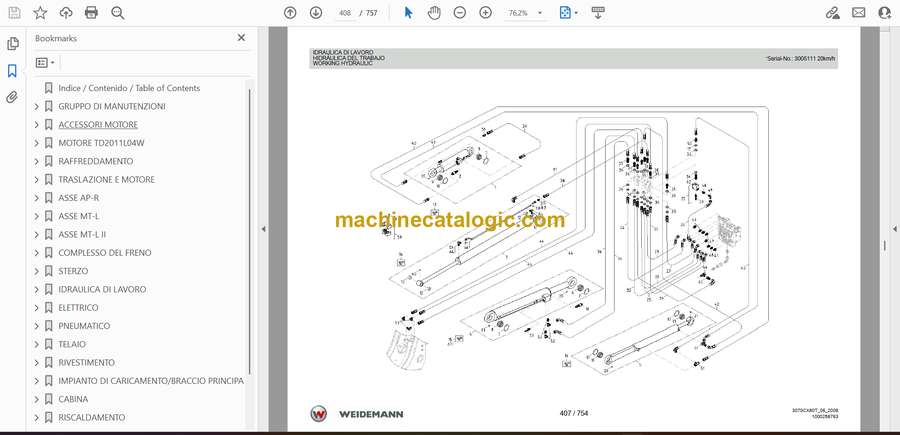Expand GRUPPO DI MANUTENZIONI bookmark
The image size is (900, 435).
tap(37, 106)
